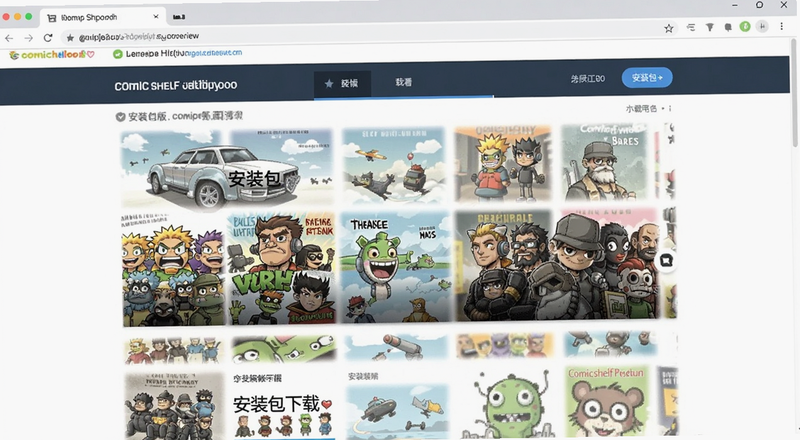800x440 pixels.
Task: Open the flying spaceship thumbnail at bottom
Action: tap(397, 412)
